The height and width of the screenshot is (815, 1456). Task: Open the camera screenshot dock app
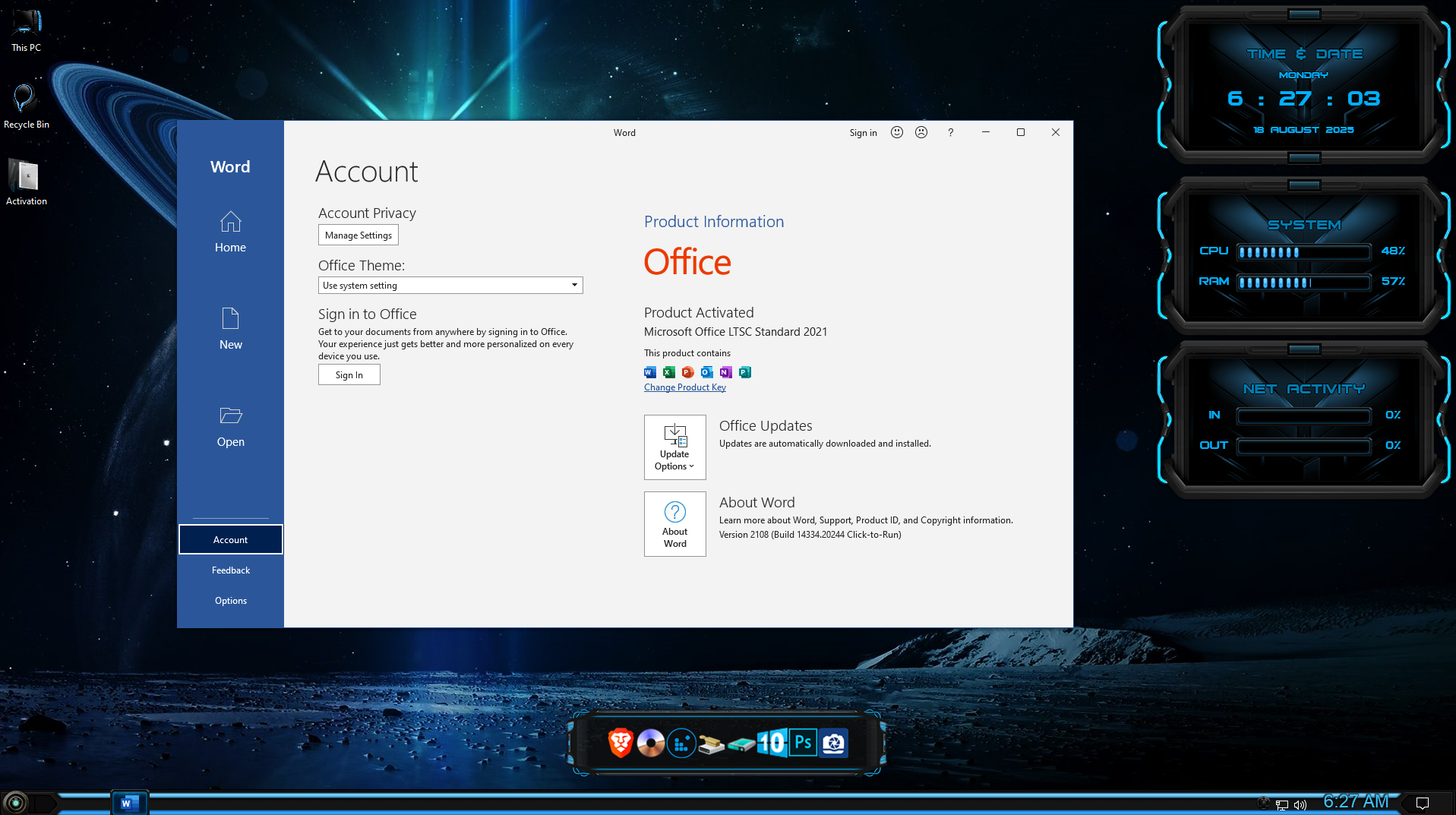point(833,743)
